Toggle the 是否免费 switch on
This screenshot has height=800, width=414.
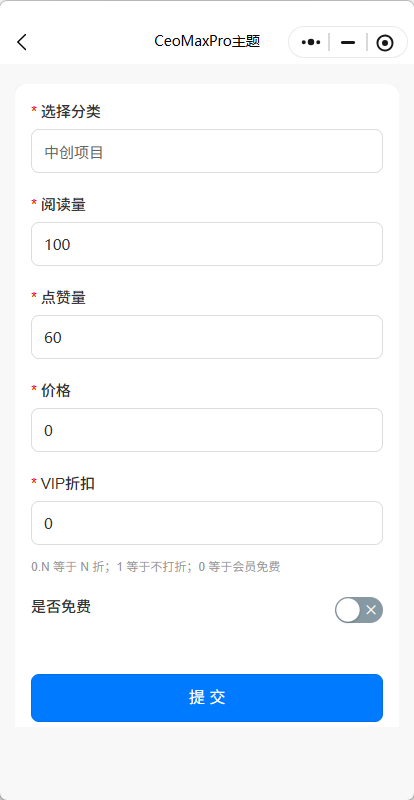click(x=359, y=610)
